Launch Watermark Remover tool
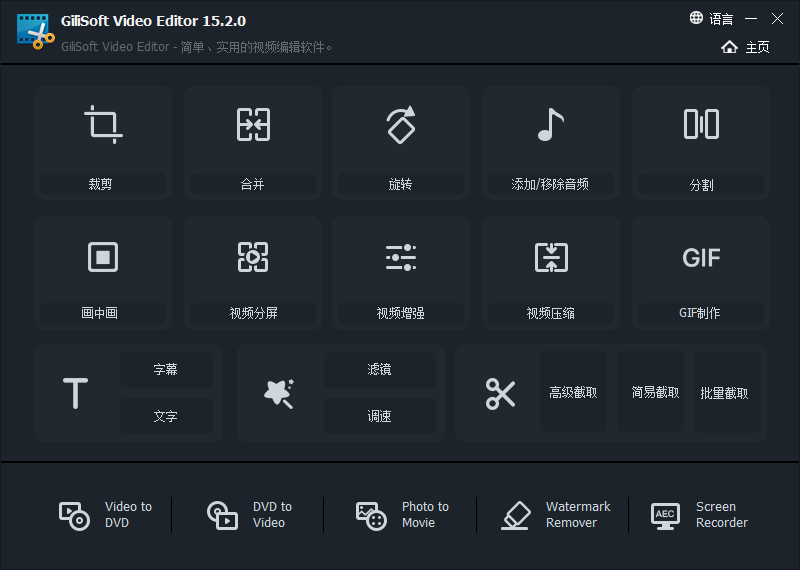Viewport: 800px width, 570px height. [557, 515]
